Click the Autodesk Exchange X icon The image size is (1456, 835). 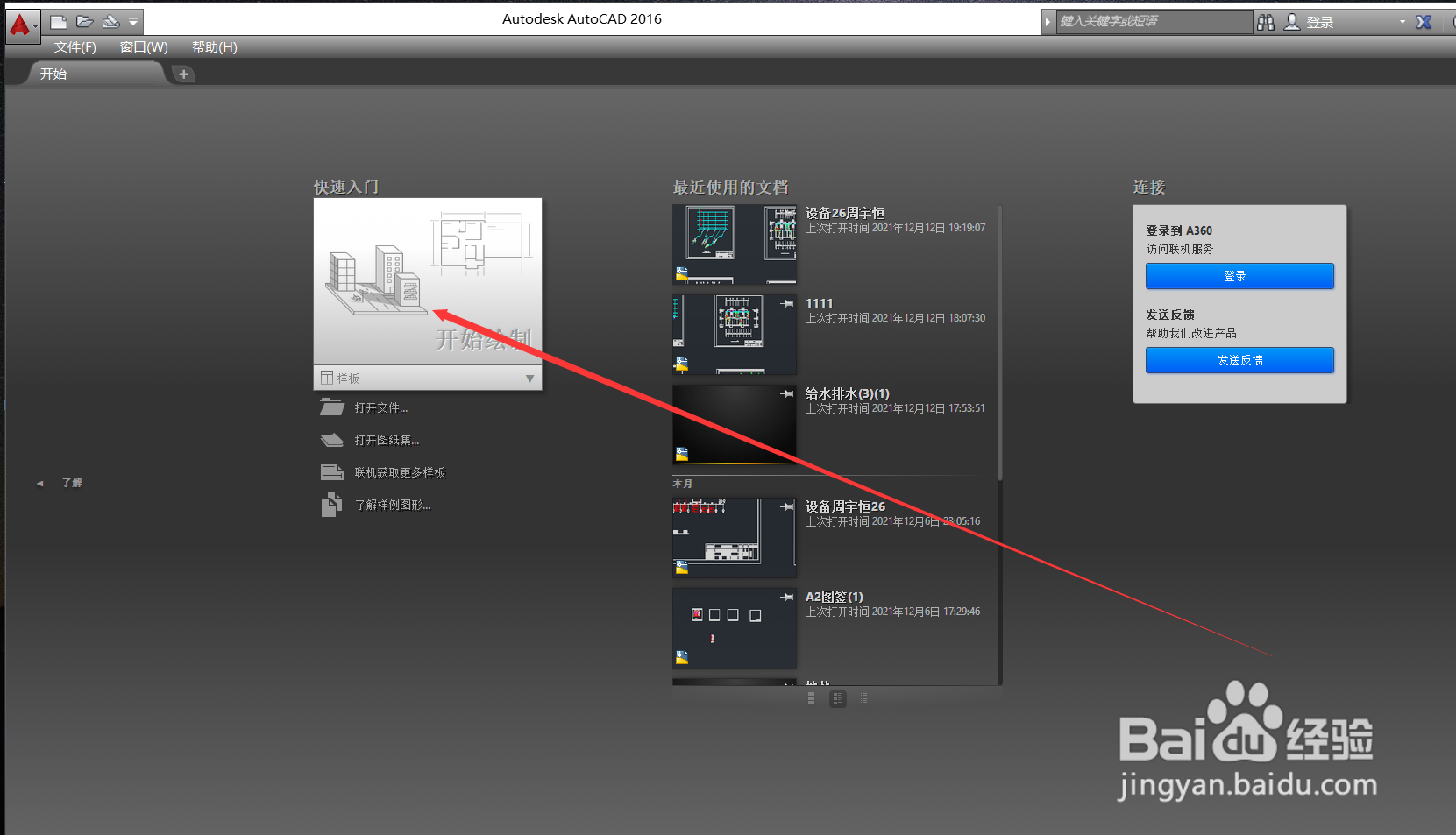(x=1424, y=22)
